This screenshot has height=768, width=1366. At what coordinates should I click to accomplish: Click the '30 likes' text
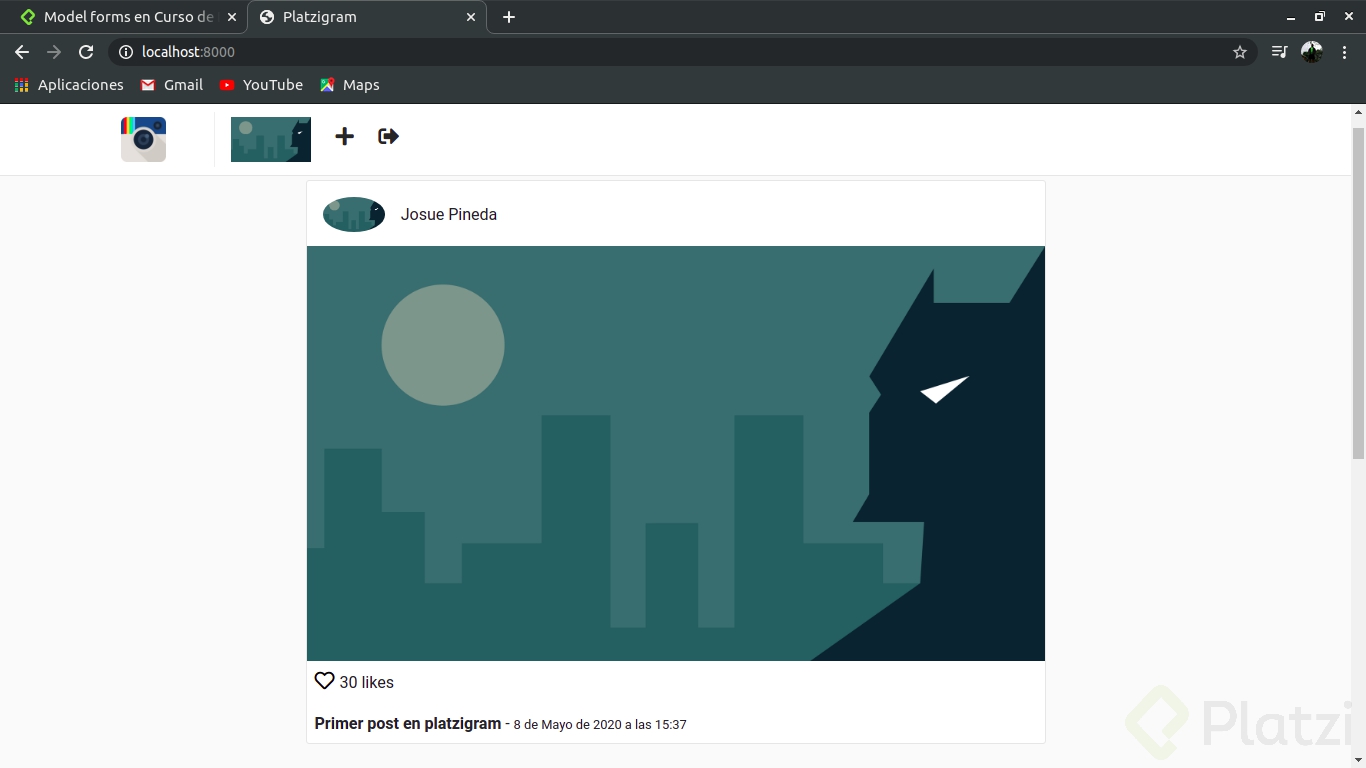(367, 682)
